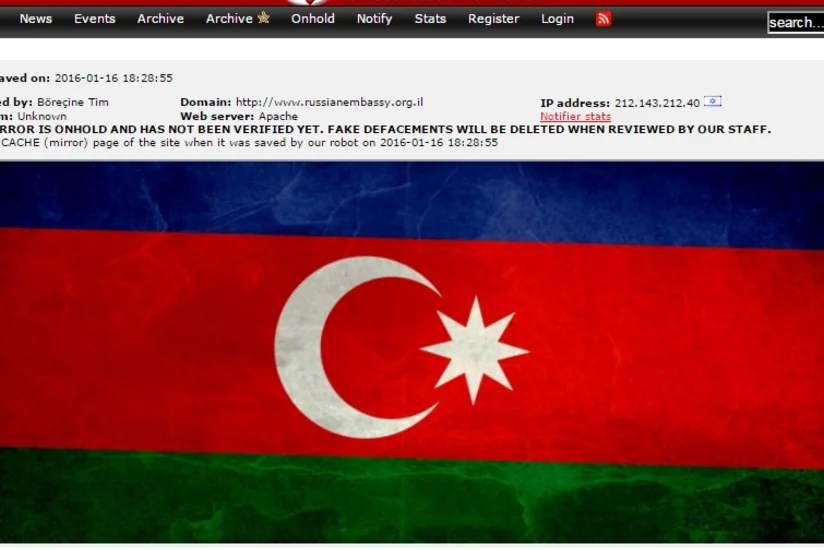Viewport: 824px width, 550px height.
Task: Click the flag icon beside IP address
Action: tap(713, 101)
